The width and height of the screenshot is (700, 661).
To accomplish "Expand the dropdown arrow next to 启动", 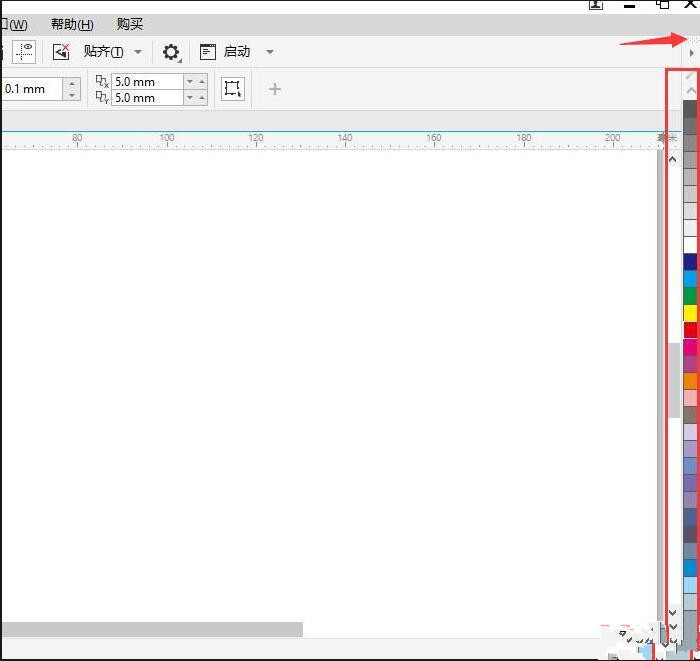I will [x=270, y=52].
